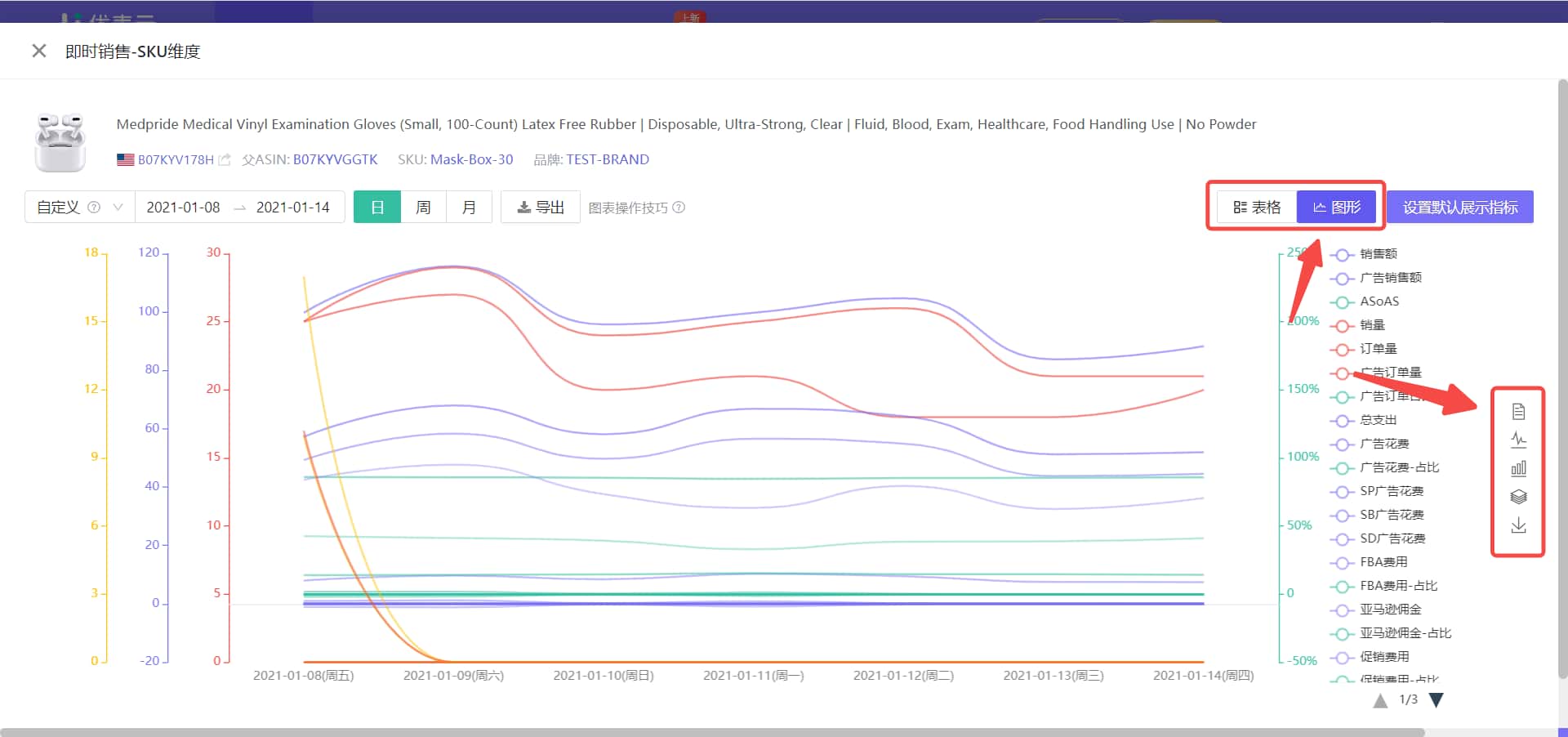The width and height of the screenshot is (1568, 737).
Task: Switch chart to bar type icon
Action: pyautogui.click(x=1518, y=468)
